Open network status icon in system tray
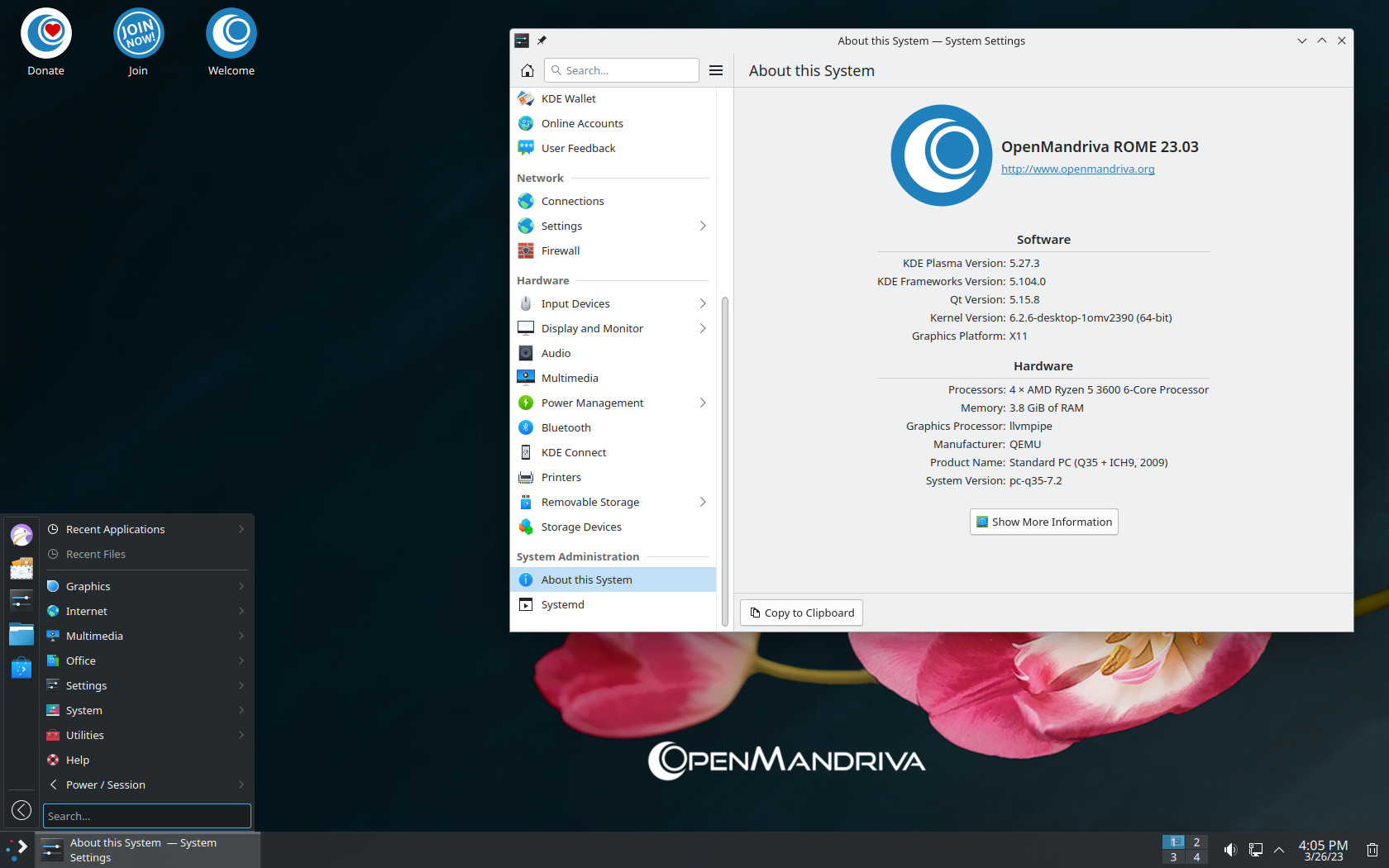This screenshot has height=868, width=1389. [1255, 850]
